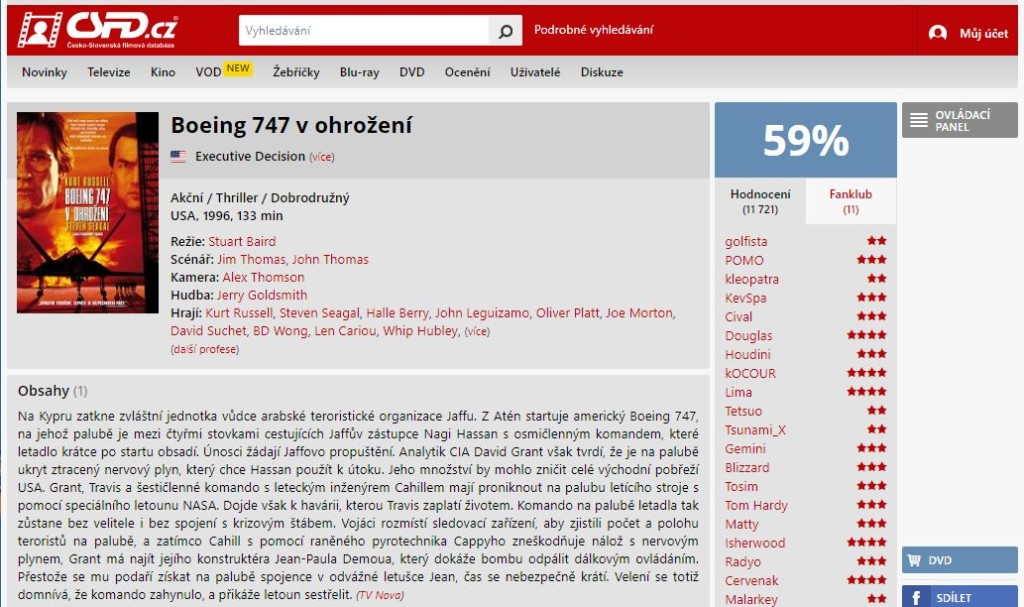
Task: Open actor BD Wong's page
Action: pyautogui.click(x=280, y=331)
